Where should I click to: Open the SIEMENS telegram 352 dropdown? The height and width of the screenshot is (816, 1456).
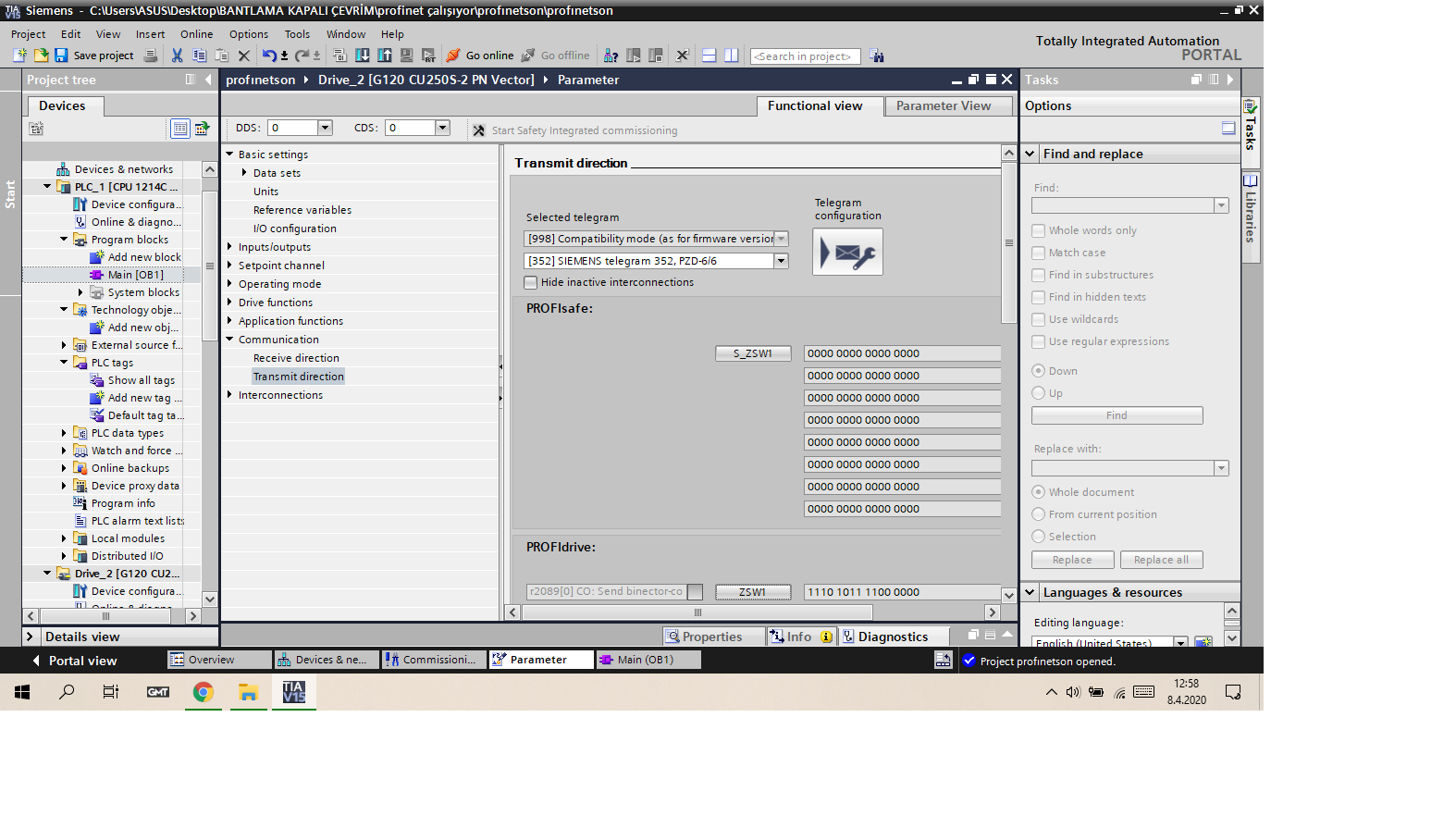click(x=782, y=261)
